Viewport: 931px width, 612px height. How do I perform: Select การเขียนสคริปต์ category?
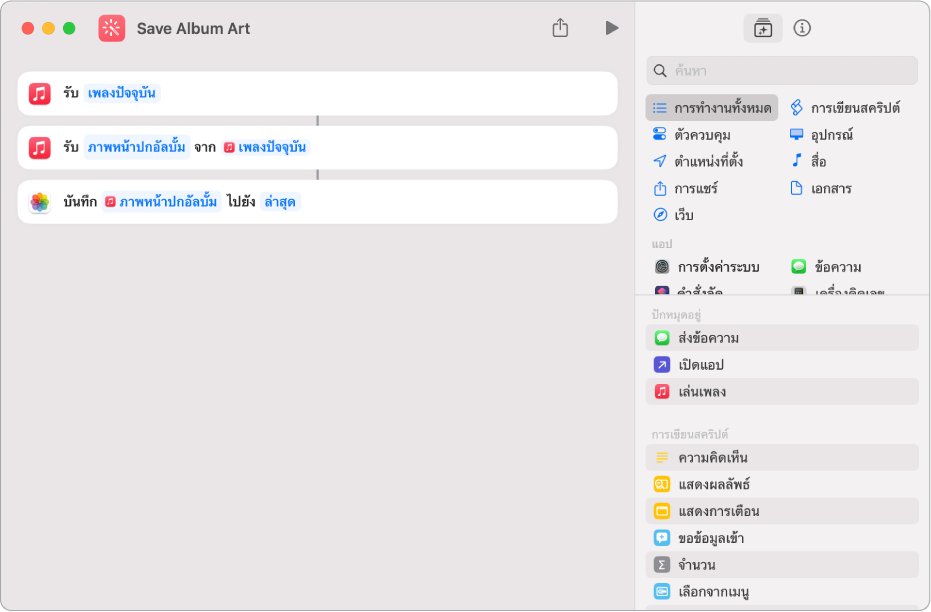click(x=845, y=107)
